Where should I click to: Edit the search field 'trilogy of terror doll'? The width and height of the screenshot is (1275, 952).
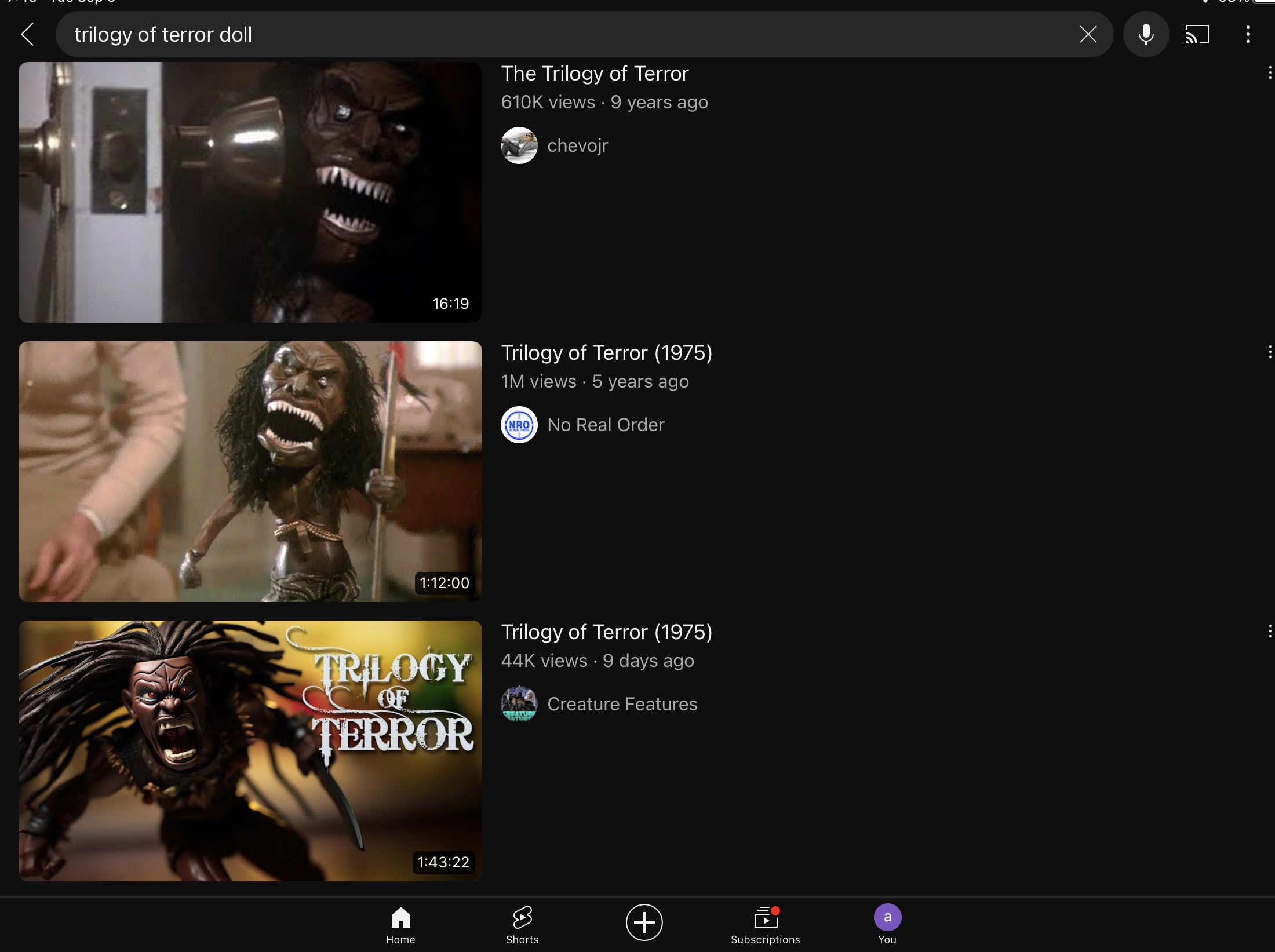584,34
